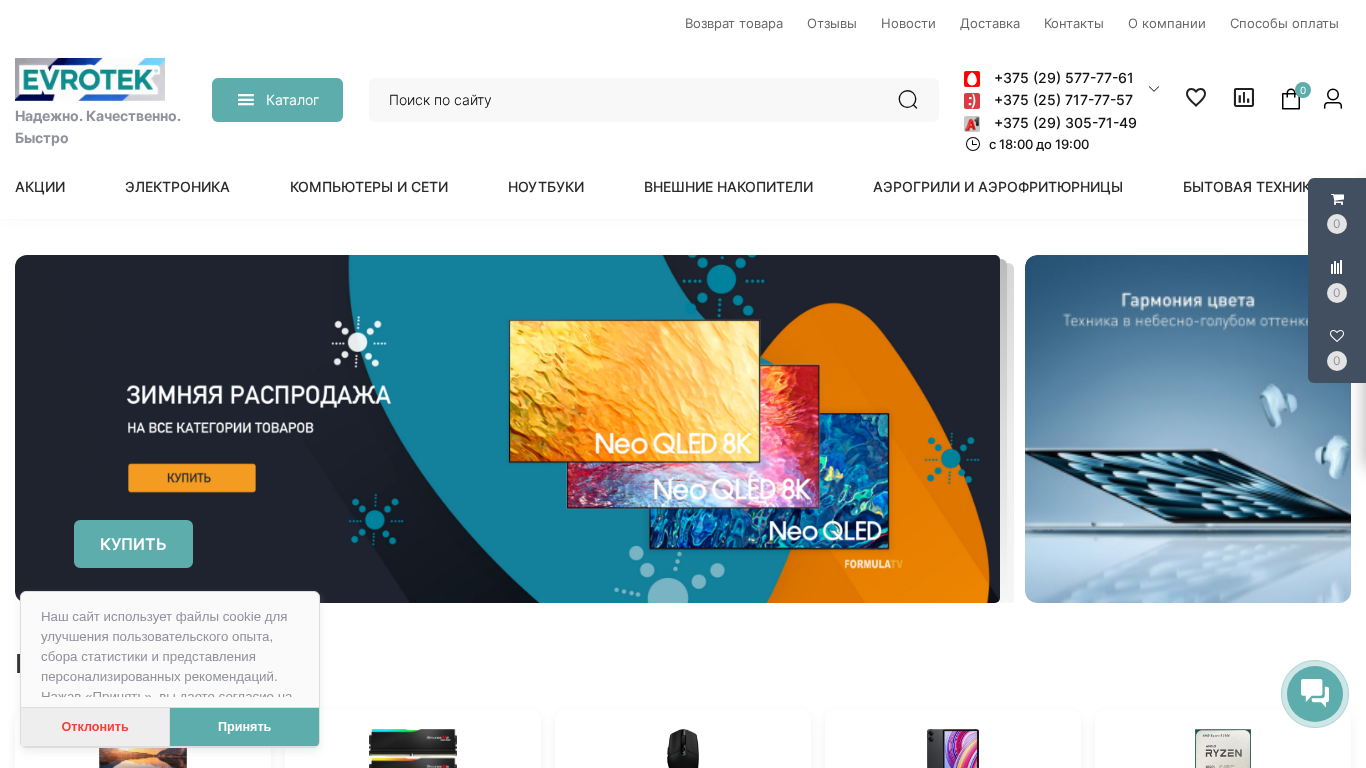The image size is (1366, 768).
Task: Open the ЭЛЕКТРОНИКА category
Action: point(177,187)
